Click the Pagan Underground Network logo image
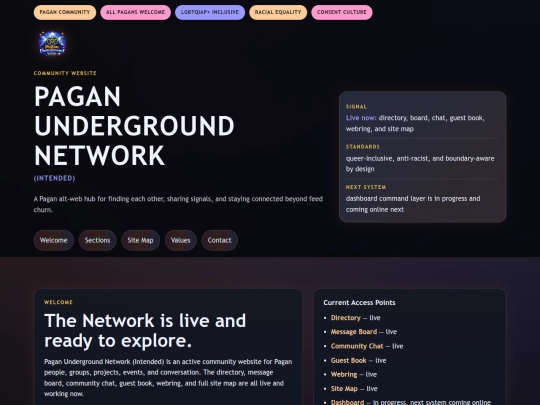 pos(52,43)
